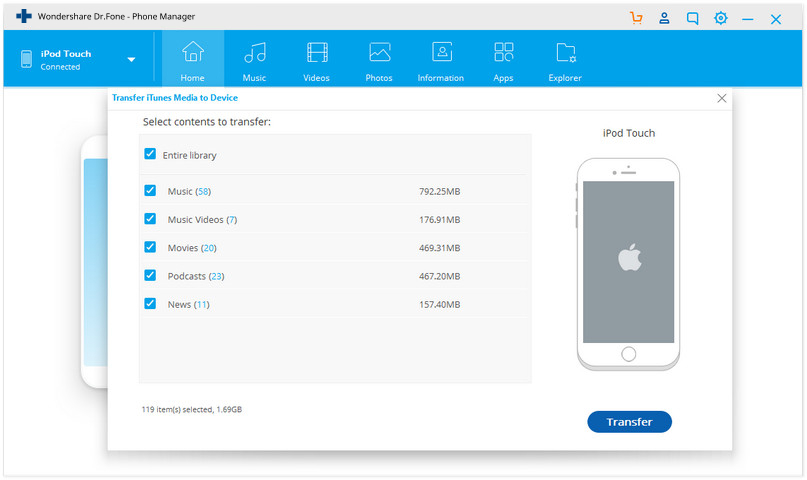Screen dimensions: 807x480
Task: Open the feedback chat icon
Action: click(x=693, y=19)
